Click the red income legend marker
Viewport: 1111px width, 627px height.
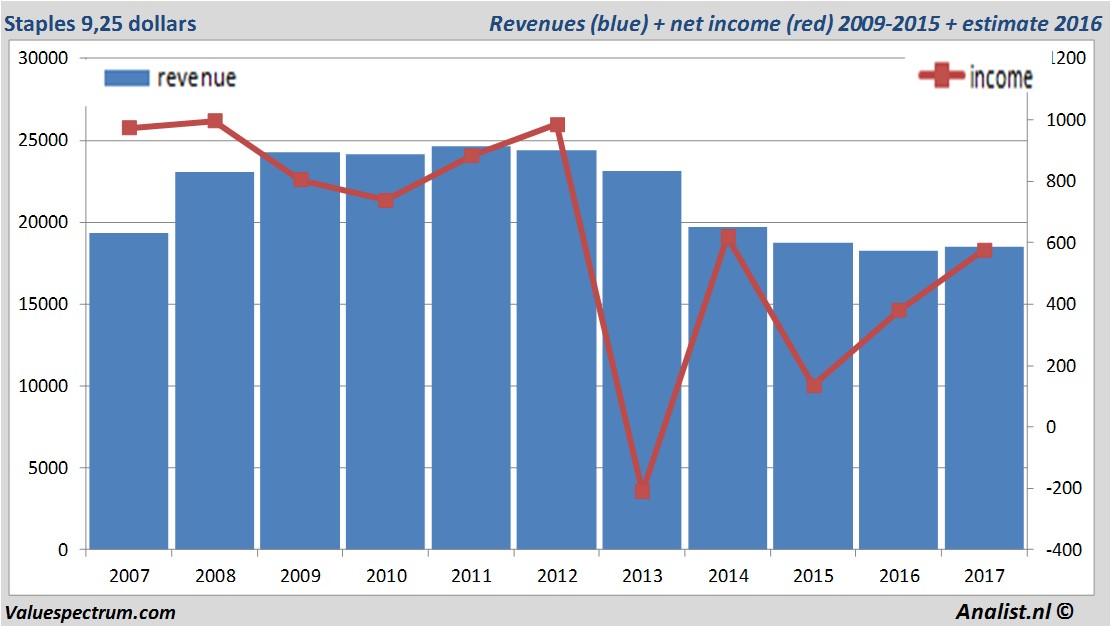(x=942, y=75)
